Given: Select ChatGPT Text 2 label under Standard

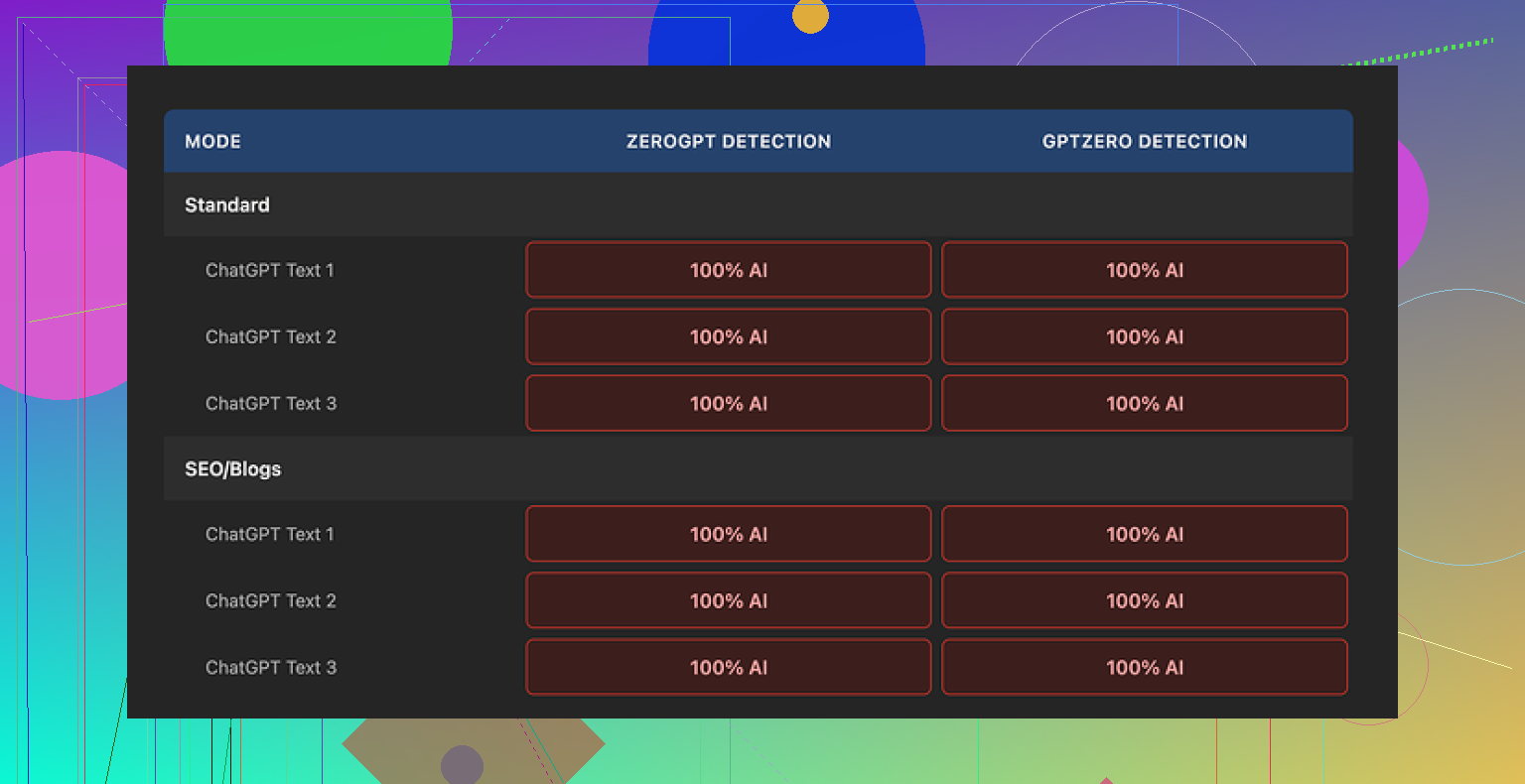Looking at the screenshot, I should pyautogui.click(x=270, y=336).
